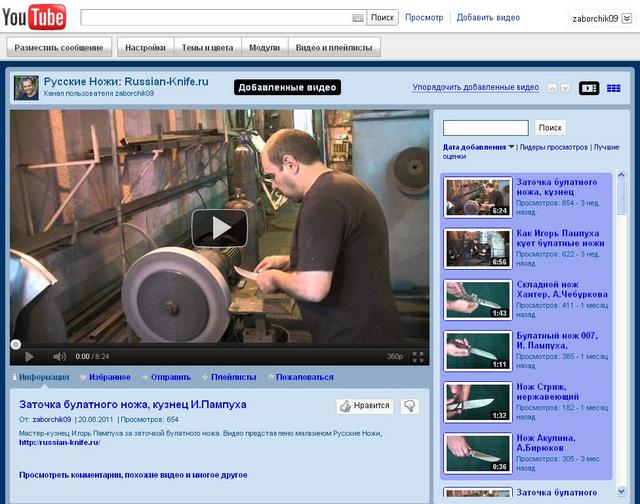This screenshot has width=640, height=504.
Task: Open Булатный нож 007, И. Пампуха link
Action: [557, 340]
